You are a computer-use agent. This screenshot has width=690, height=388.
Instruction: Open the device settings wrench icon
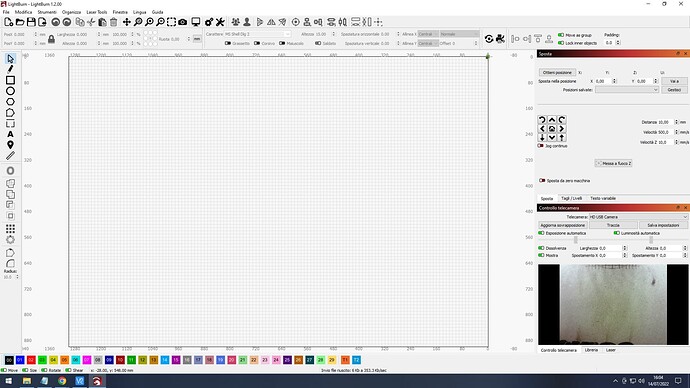click(x=220, y=22)
